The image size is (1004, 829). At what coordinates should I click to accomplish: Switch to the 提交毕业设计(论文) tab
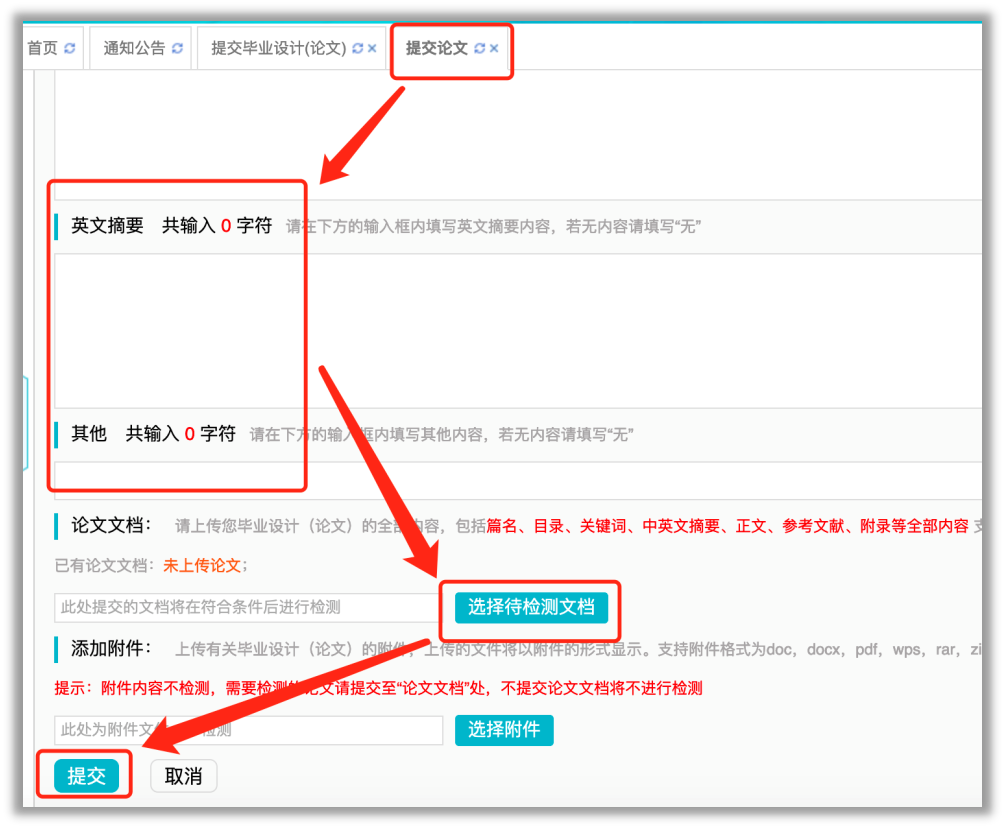tap(278, 48)
